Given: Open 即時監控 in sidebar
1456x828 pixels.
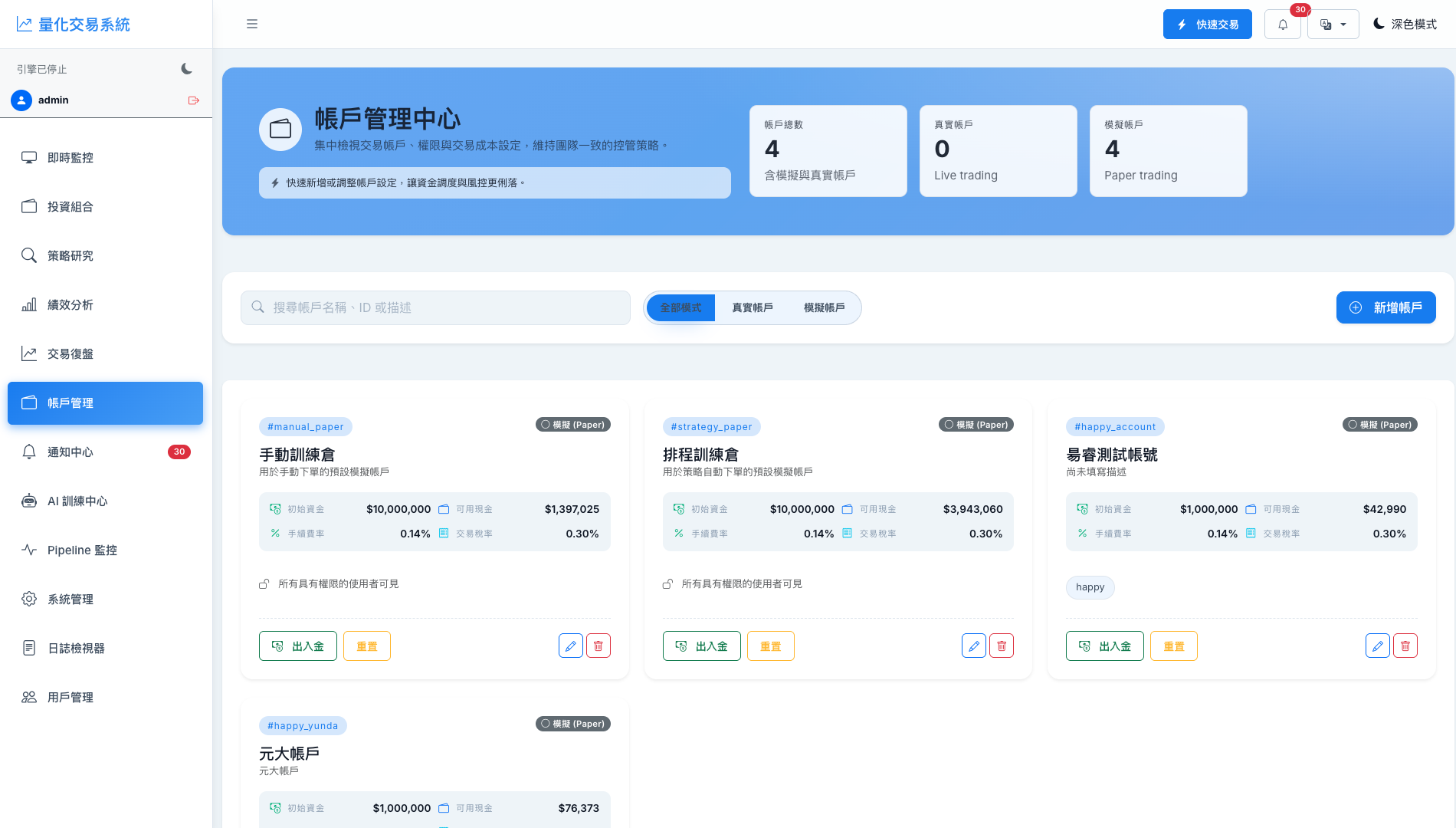Looking at the screenshot, I should [105, 158].
